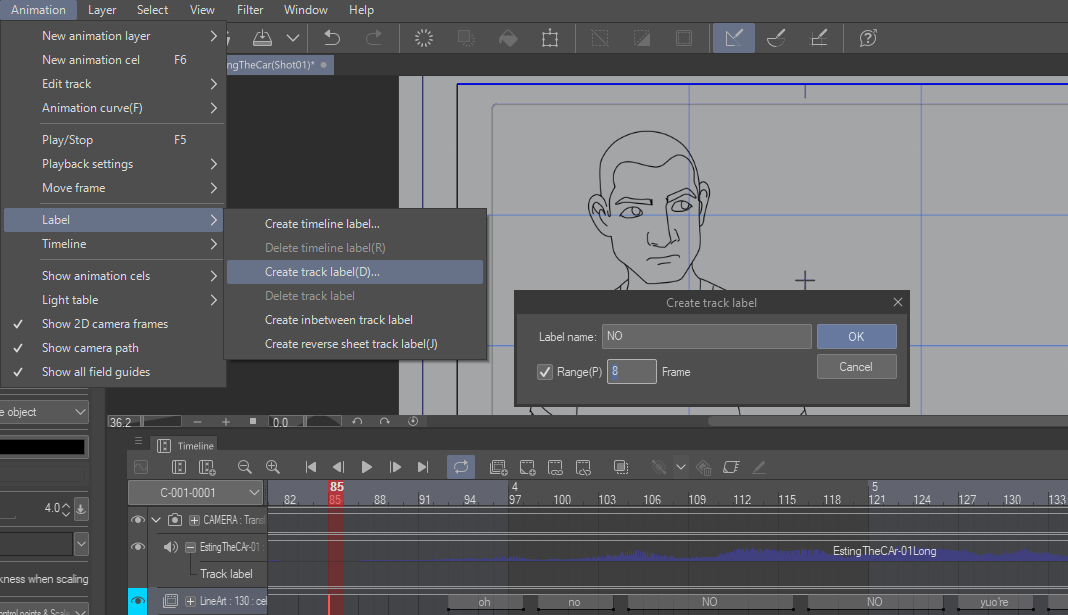Screen dimensions: 1068x615
Task: Zoom in on the timeline
Action: pos(272,467)
